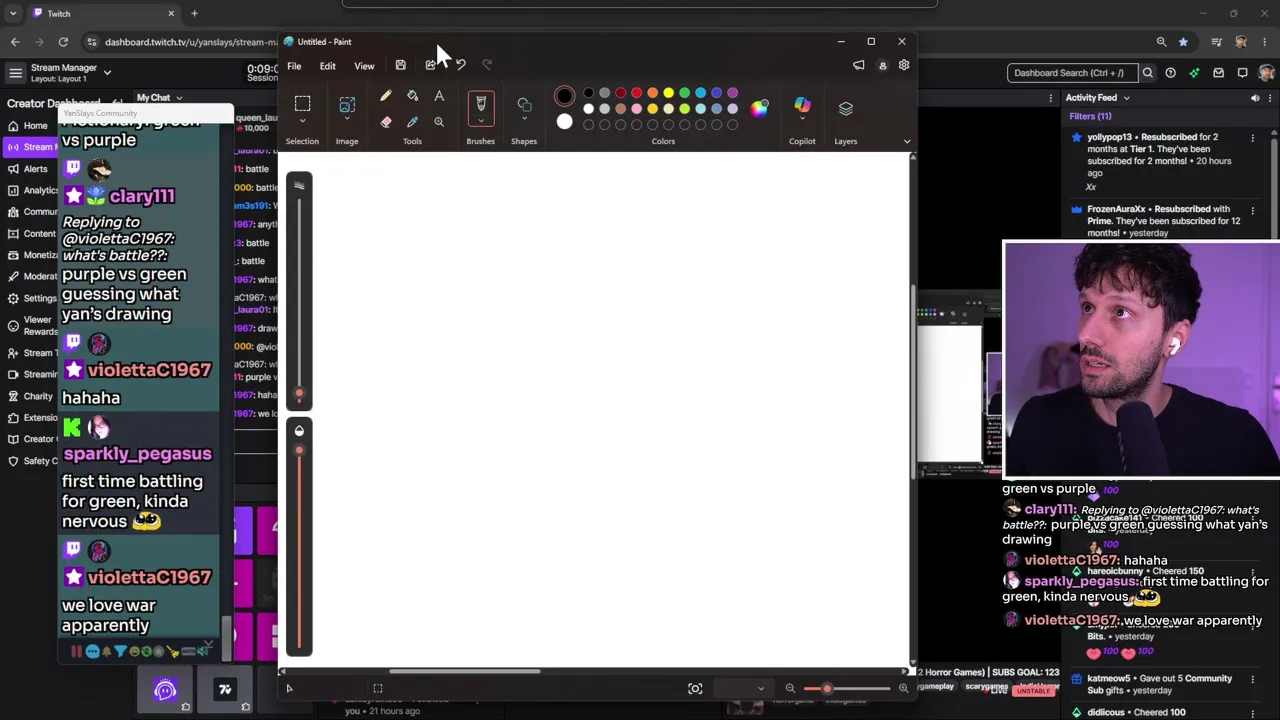Select the black primary color circle
Image resolution: width=1280 pixels, height=720 pixels.
coord(564,97)
